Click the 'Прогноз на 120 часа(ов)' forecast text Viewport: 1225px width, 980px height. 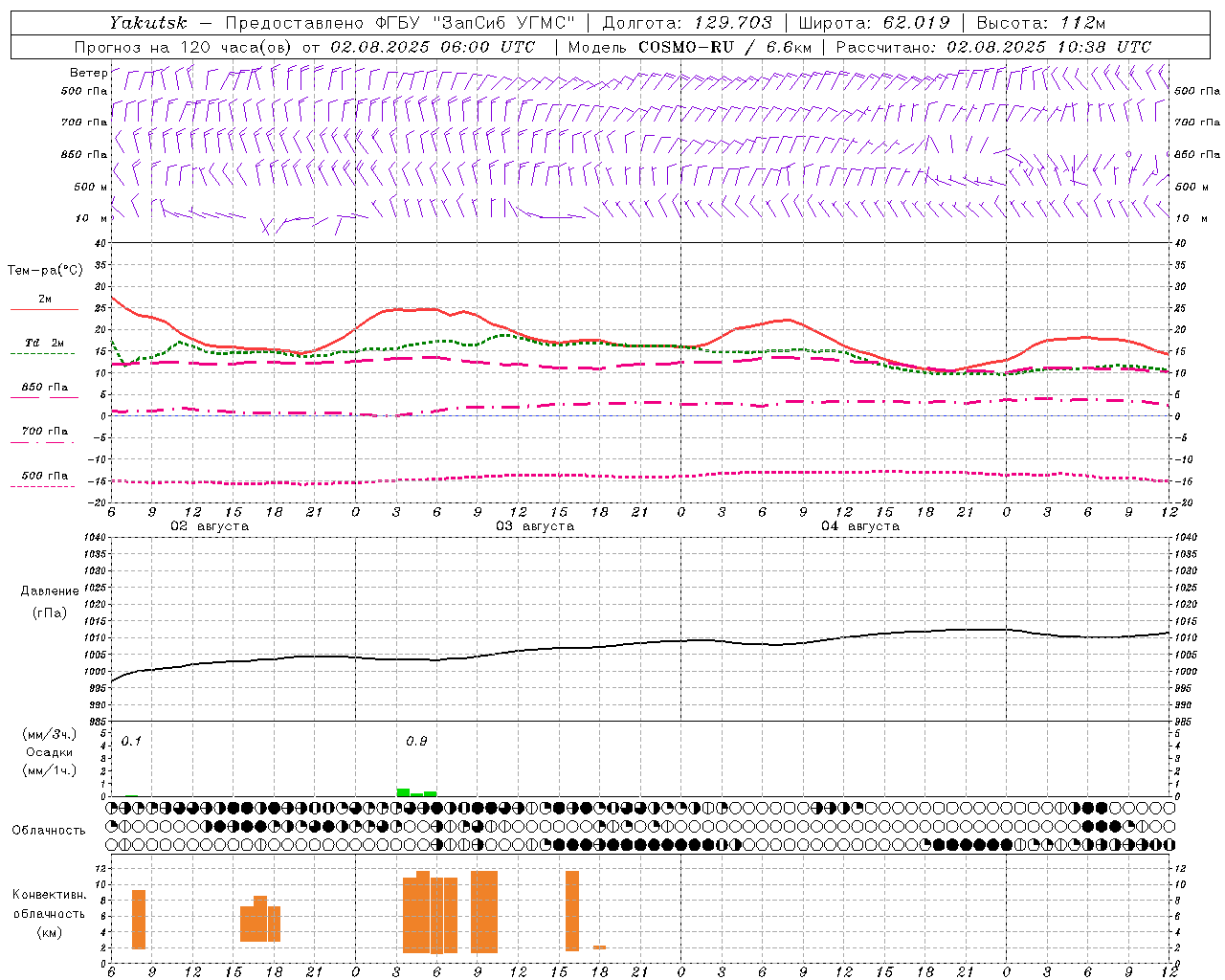coord(185,47)
